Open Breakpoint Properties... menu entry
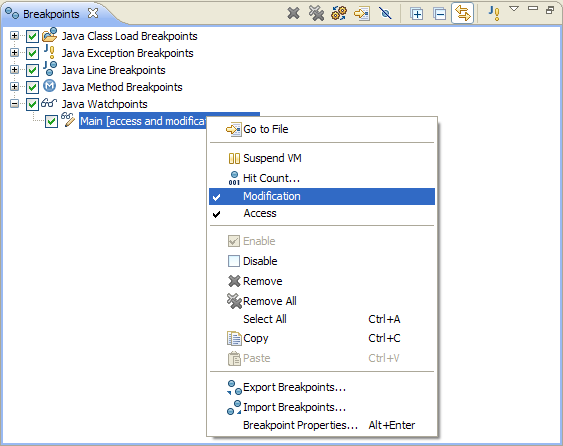This screenshot has height=446, width=563. pos(322,426)
